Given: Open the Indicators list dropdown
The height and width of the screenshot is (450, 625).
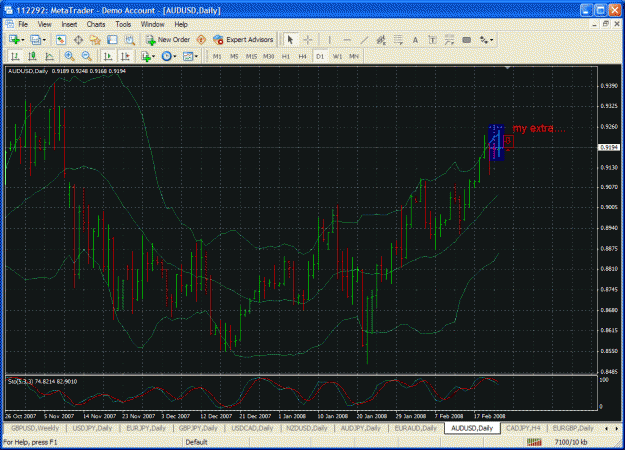Looking at the screenshot, I should (148, 56).
